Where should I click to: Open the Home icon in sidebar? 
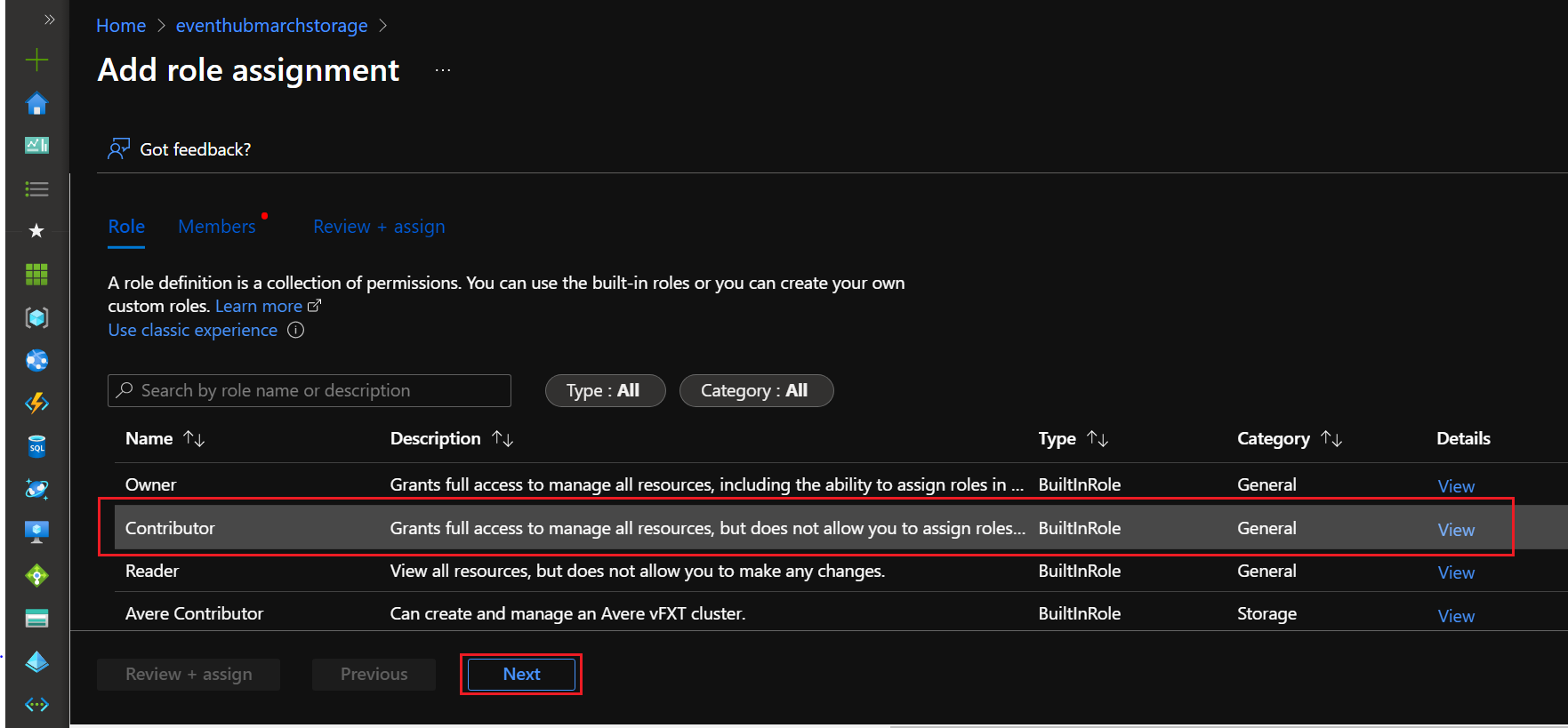pos(36,104)
